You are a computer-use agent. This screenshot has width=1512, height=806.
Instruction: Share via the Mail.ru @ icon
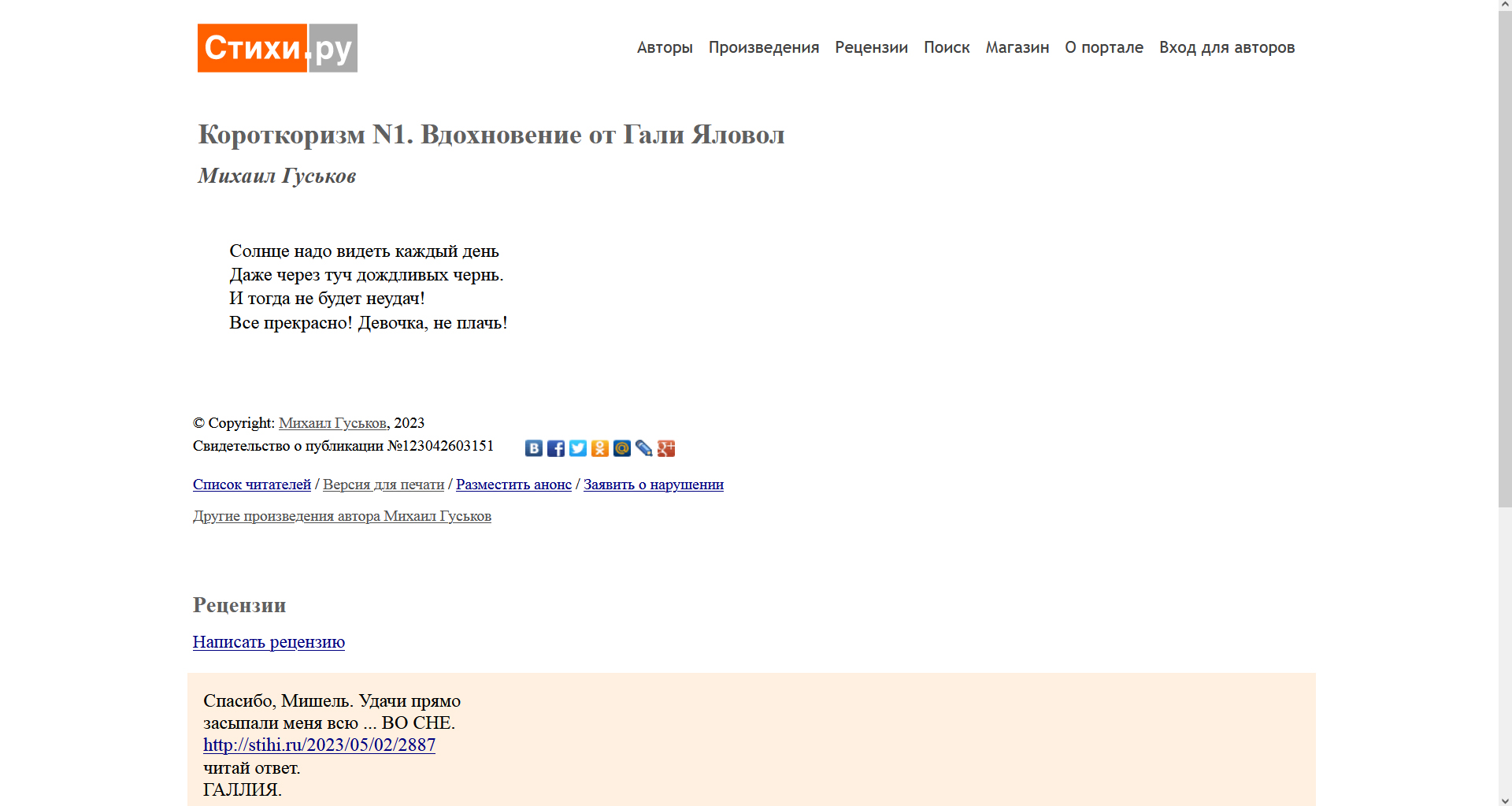click(x=621, y=448)
